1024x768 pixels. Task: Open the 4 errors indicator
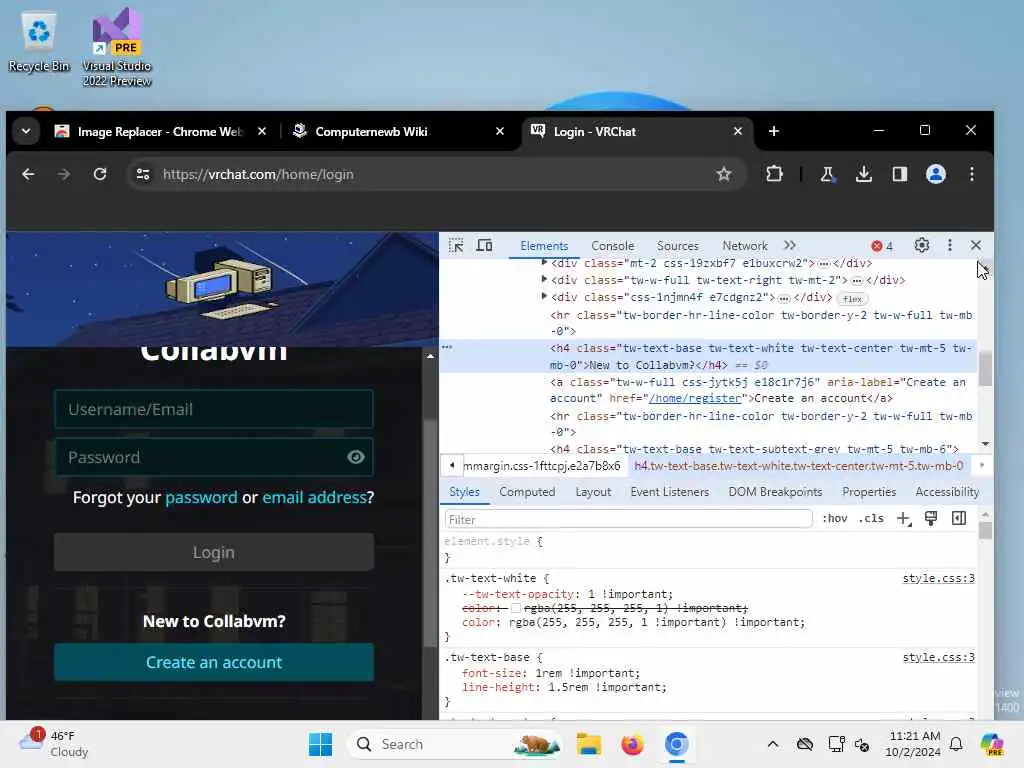(882, 246)
